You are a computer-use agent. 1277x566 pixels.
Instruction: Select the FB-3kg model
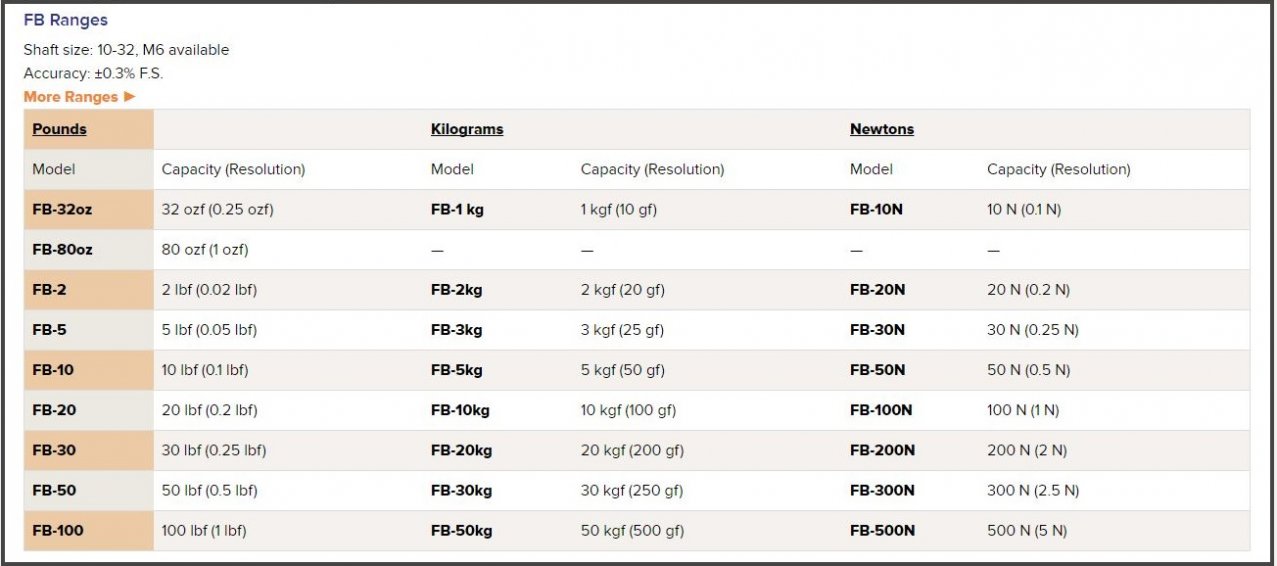point(457,330)
